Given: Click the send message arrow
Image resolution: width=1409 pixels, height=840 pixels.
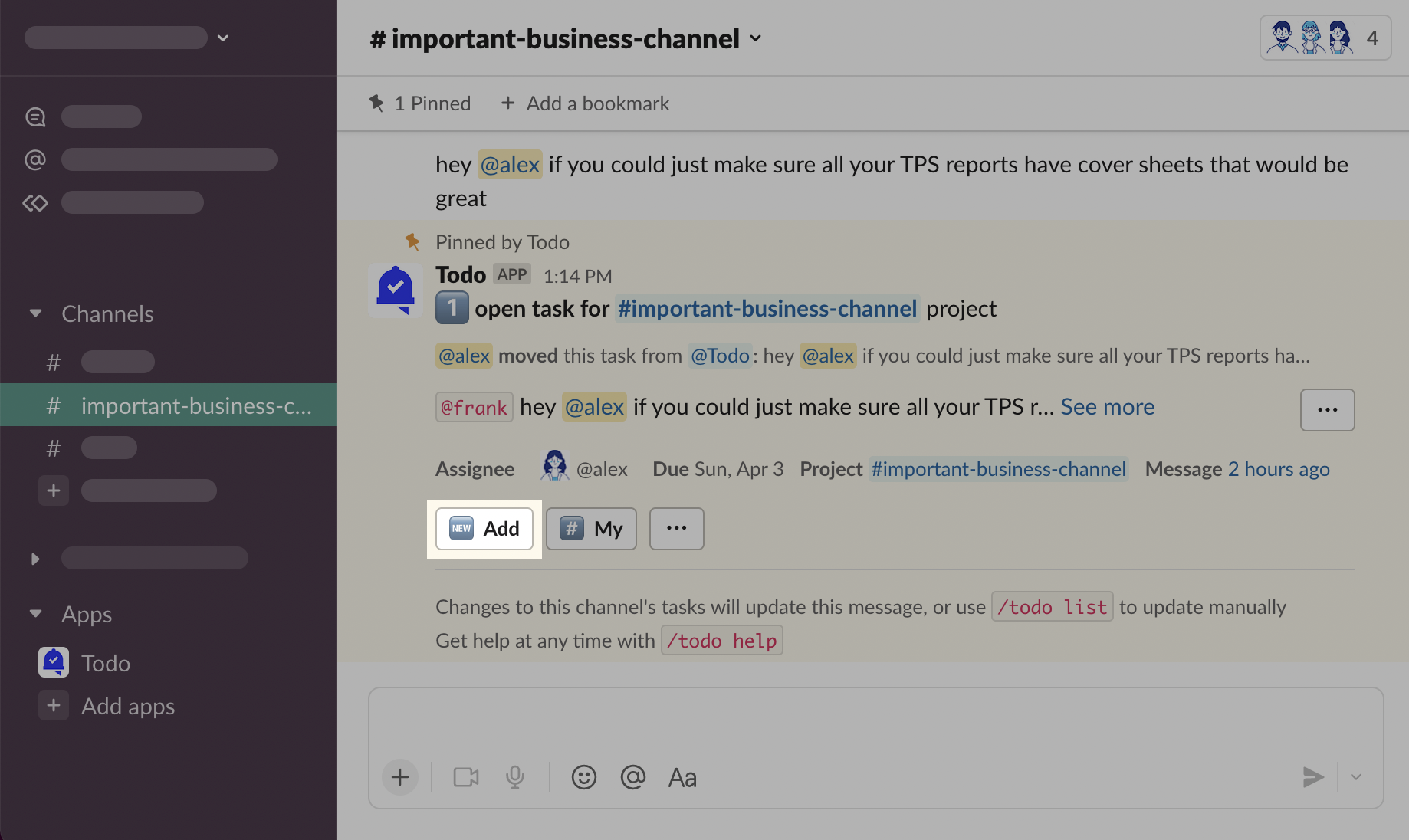Looking at the screenshot, I should pyautogui.click(x=1312, y=777).
